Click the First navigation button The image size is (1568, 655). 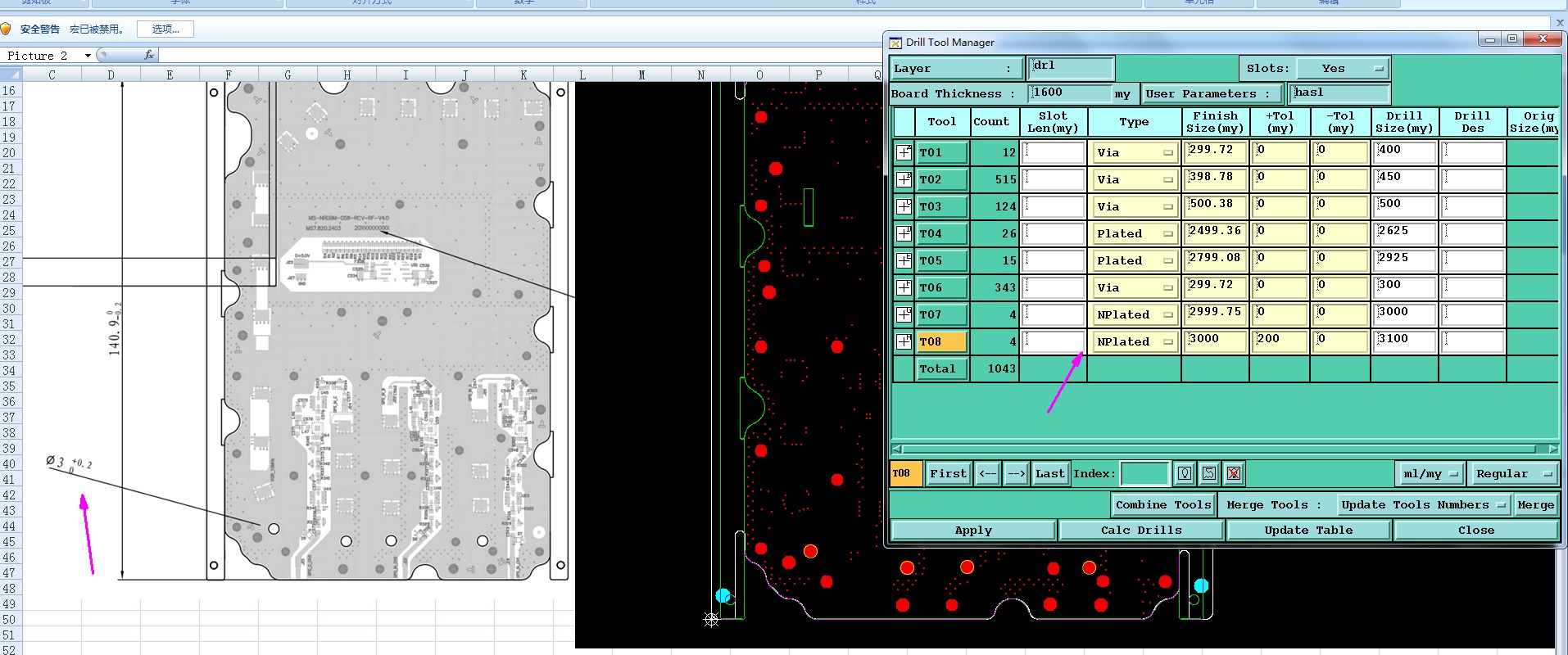(x=949, y=473)
